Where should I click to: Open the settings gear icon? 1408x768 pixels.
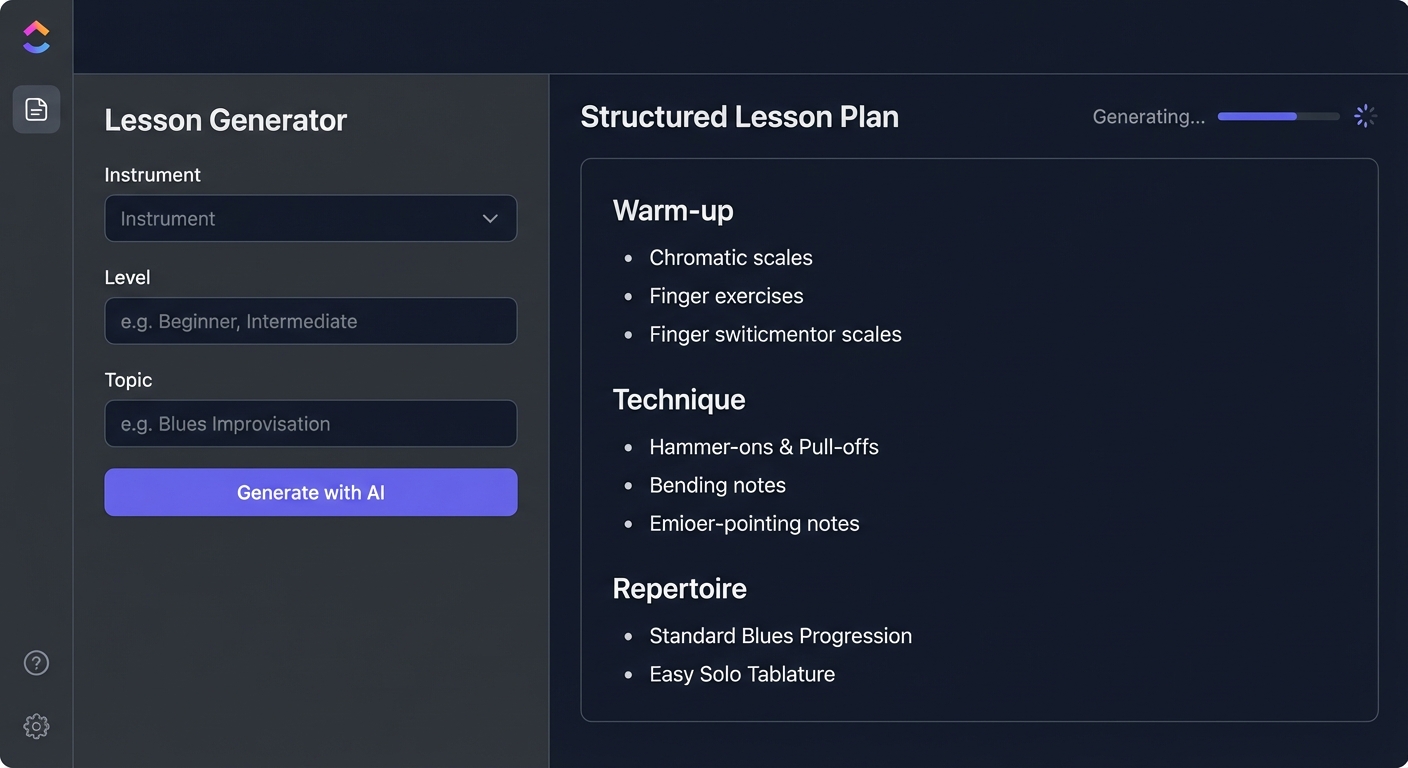(36, 726)
